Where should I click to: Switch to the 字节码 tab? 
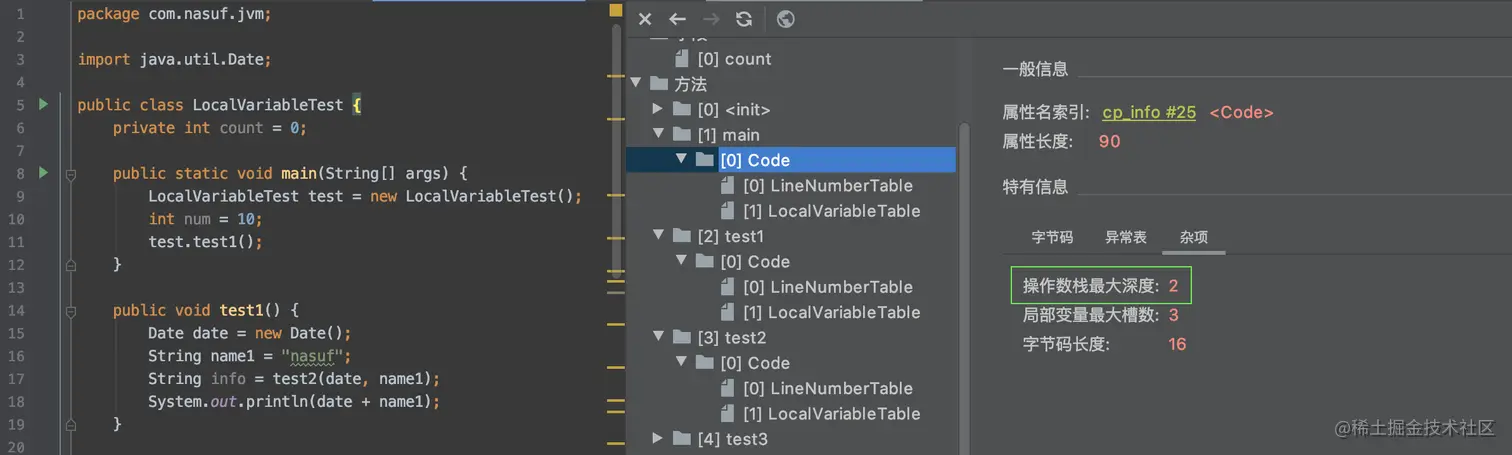1052,238
